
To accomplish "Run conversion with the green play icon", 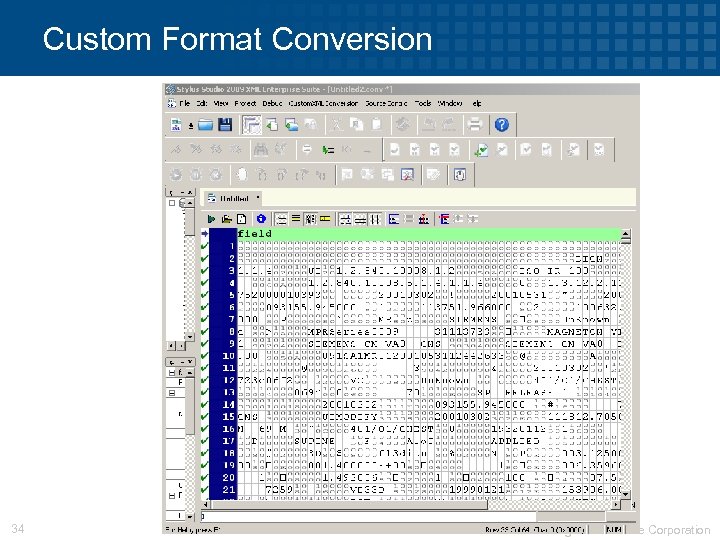I will (211, 219).
